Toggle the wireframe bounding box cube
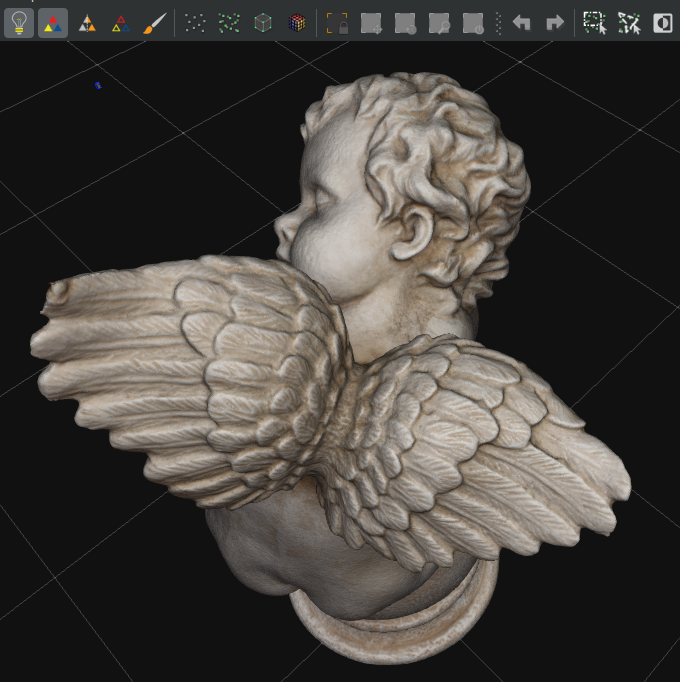 (263, 23)
